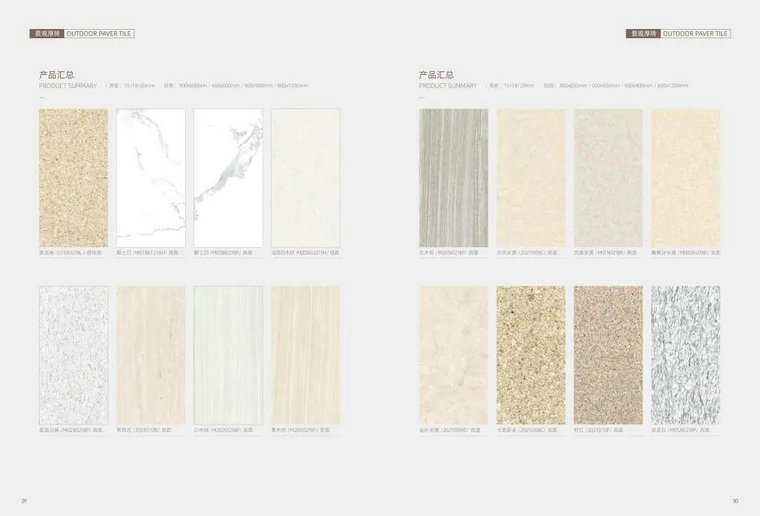
Task: Select the white marble tile with diagonal gray vein
Action: tap(228, 177)
